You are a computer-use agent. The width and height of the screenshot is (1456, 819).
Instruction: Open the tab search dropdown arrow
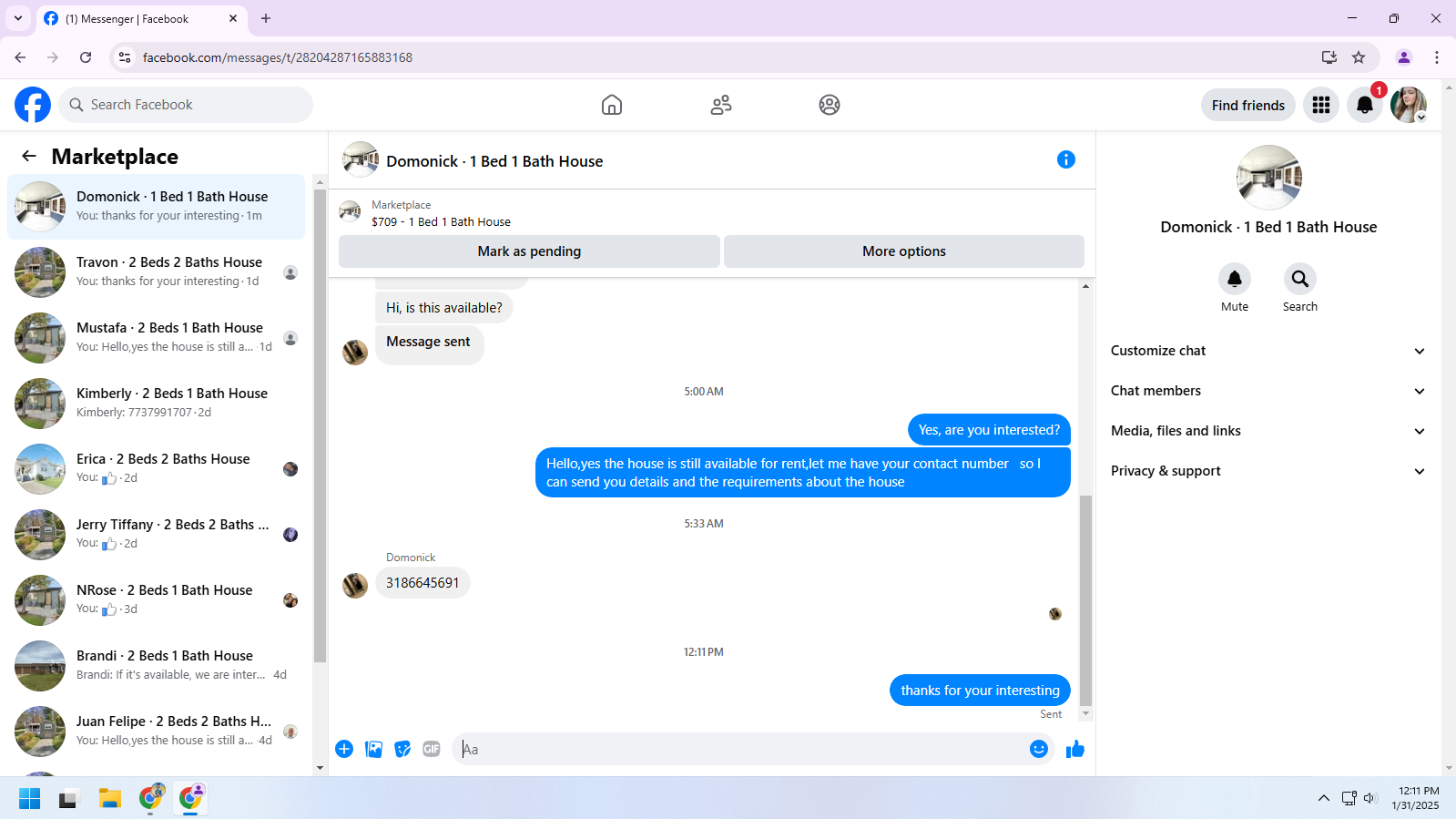(18, 18)
